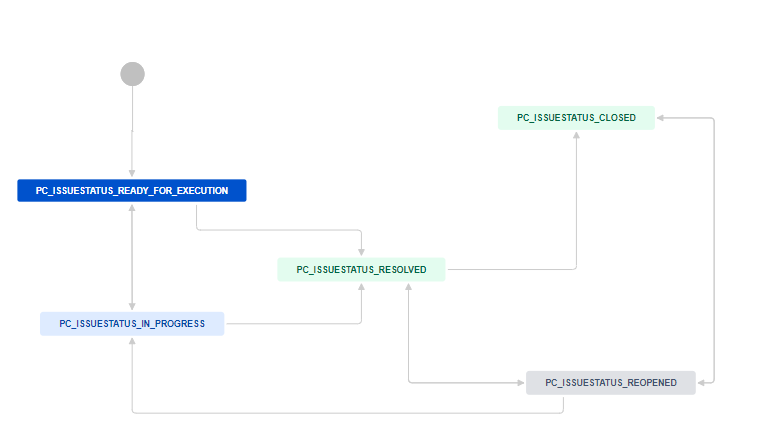Screen dimensions: 760x442
Task: Click the arrowhead entering Closed from the right
Action: click(x=661, y=118)
